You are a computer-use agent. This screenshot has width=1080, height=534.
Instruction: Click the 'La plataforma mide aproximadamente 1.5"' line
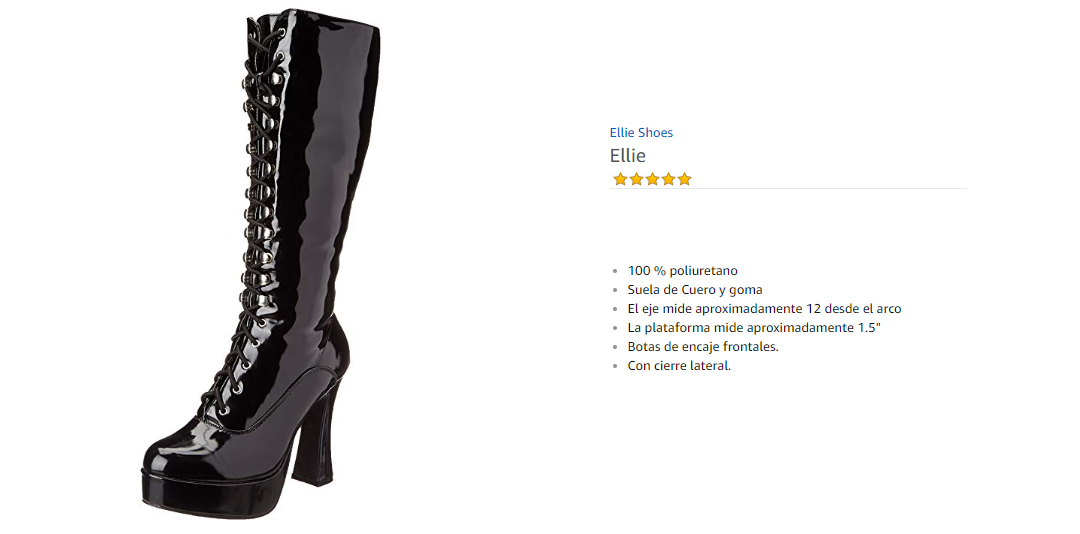(754, 328)
